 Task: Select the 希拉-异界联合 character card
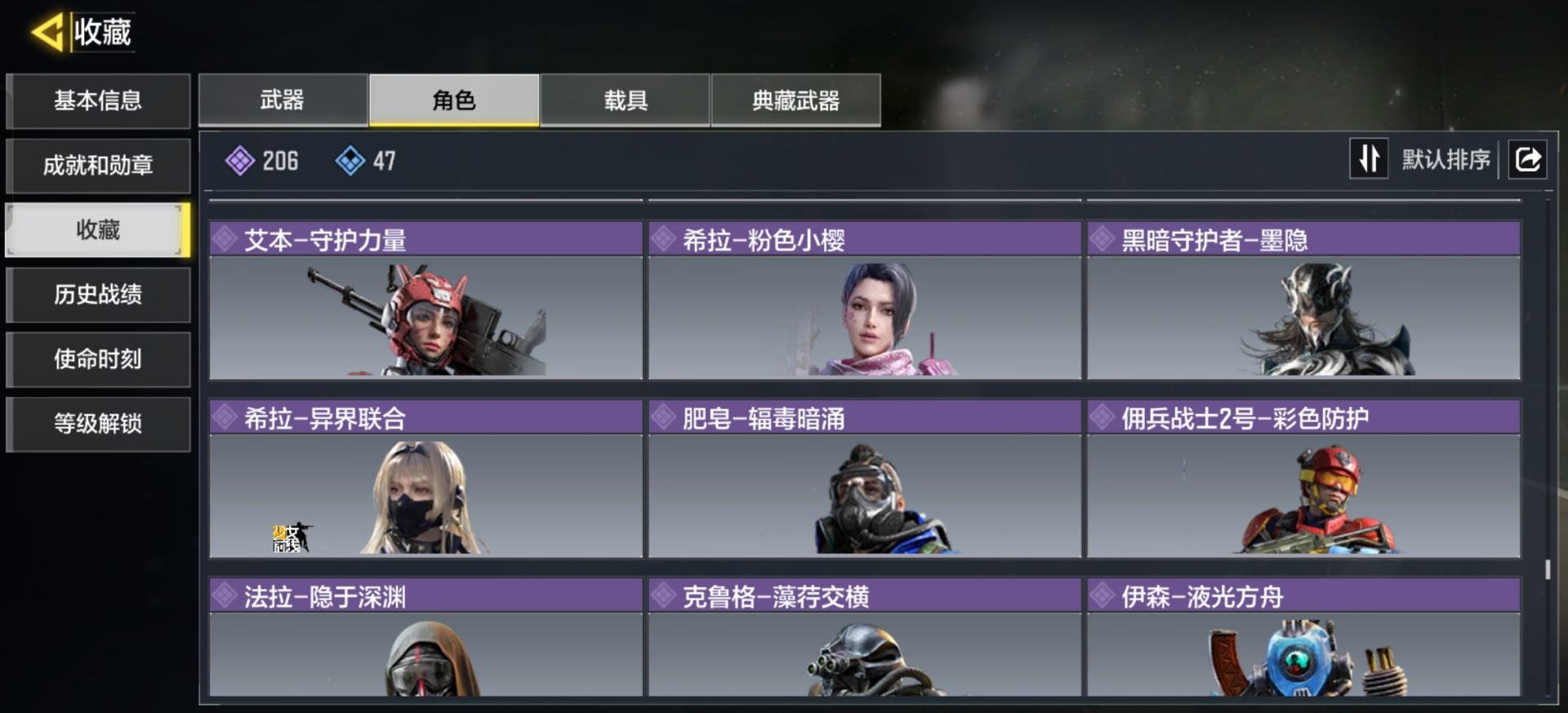point(426,479)
